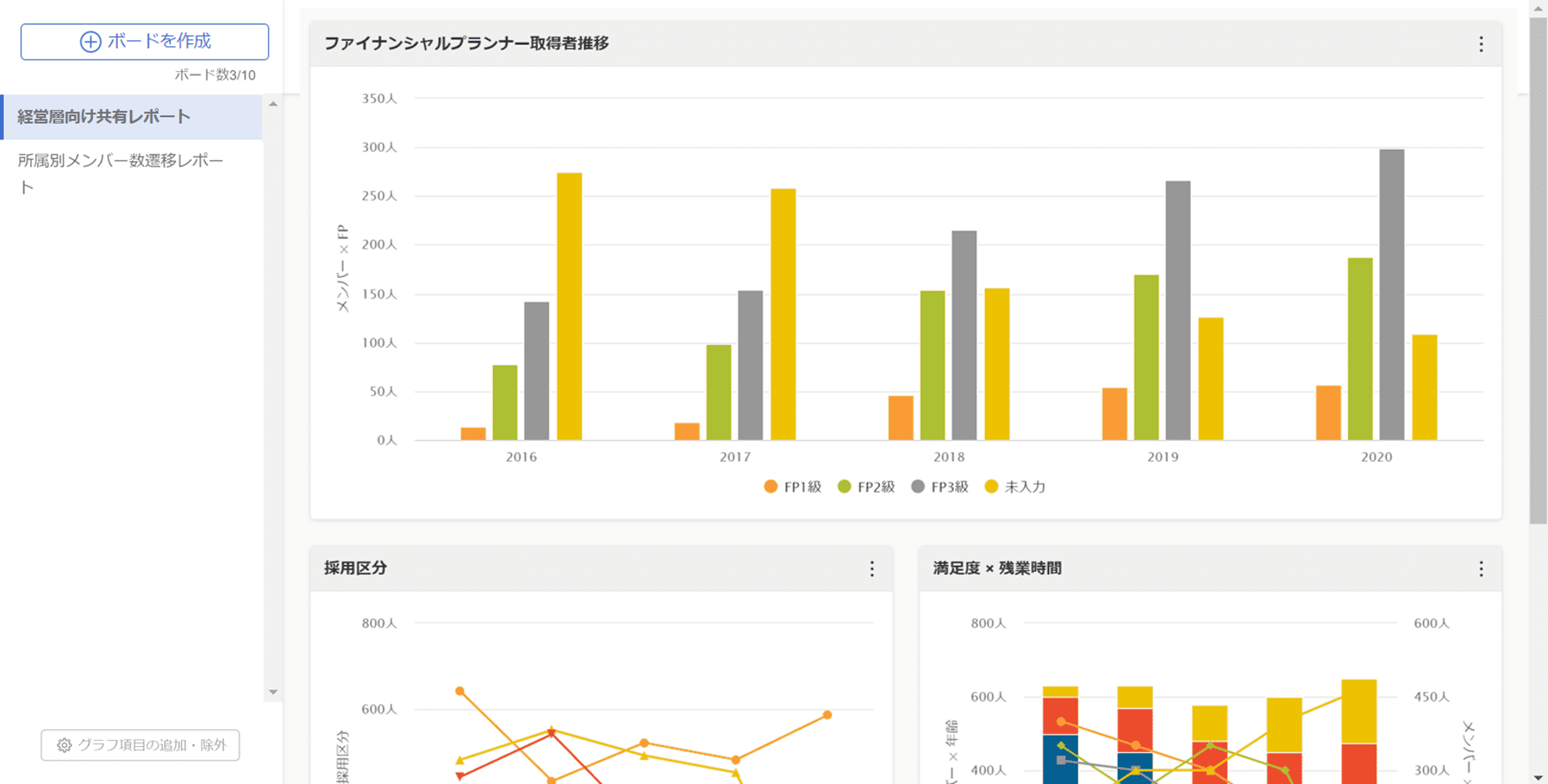Open kebab menu of ファイナンシャルプランナー取得者推移 chart
Viewport: 1548px width, 784px height.
click(x=1481, y=44)
